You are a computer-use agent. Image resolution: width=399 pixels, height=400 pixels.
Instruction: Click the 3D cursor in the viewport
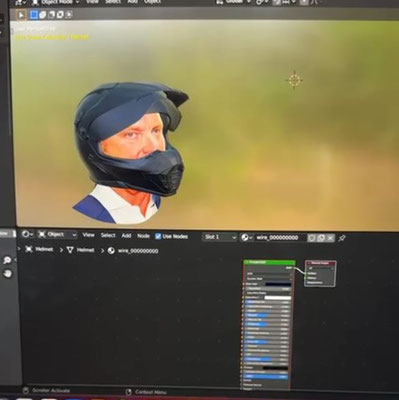[294, 80]
